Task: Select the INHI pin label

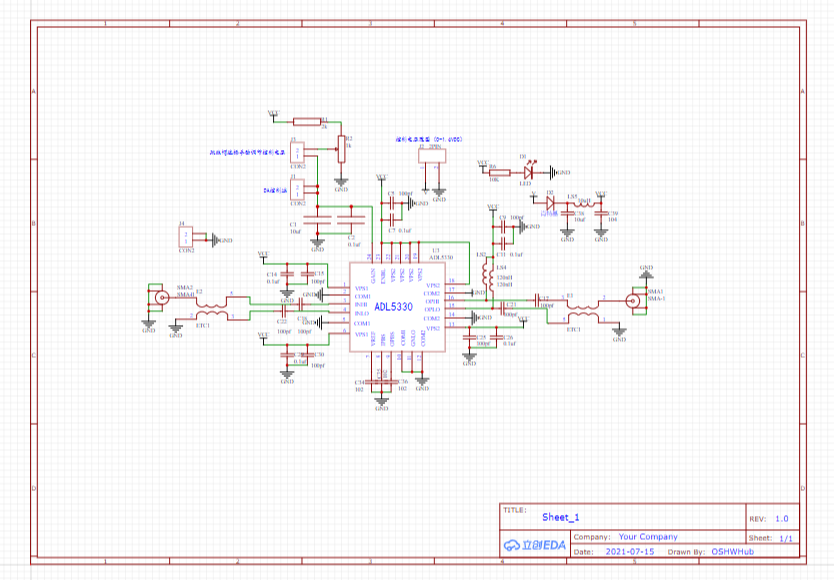Action: (x=361, y=305)
